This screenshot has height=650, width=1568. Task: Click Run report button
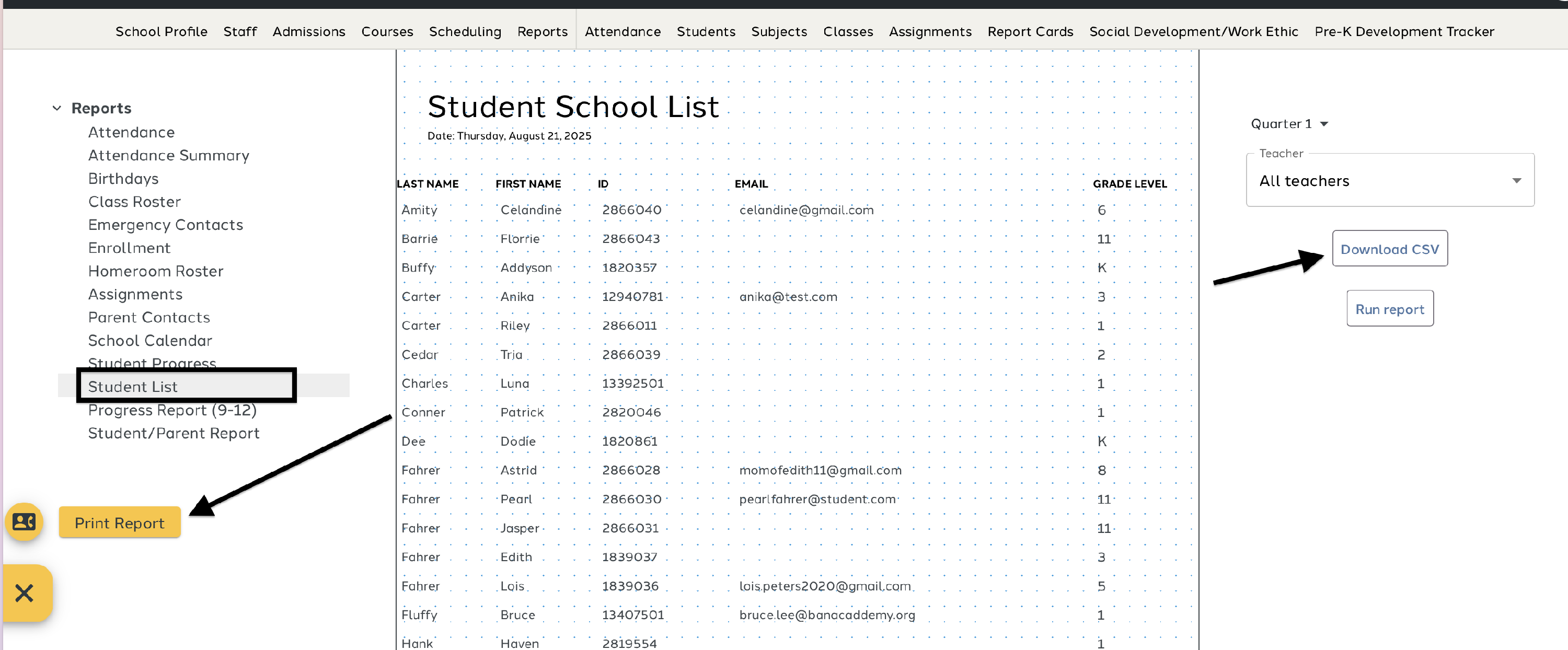pos(1390,309)
